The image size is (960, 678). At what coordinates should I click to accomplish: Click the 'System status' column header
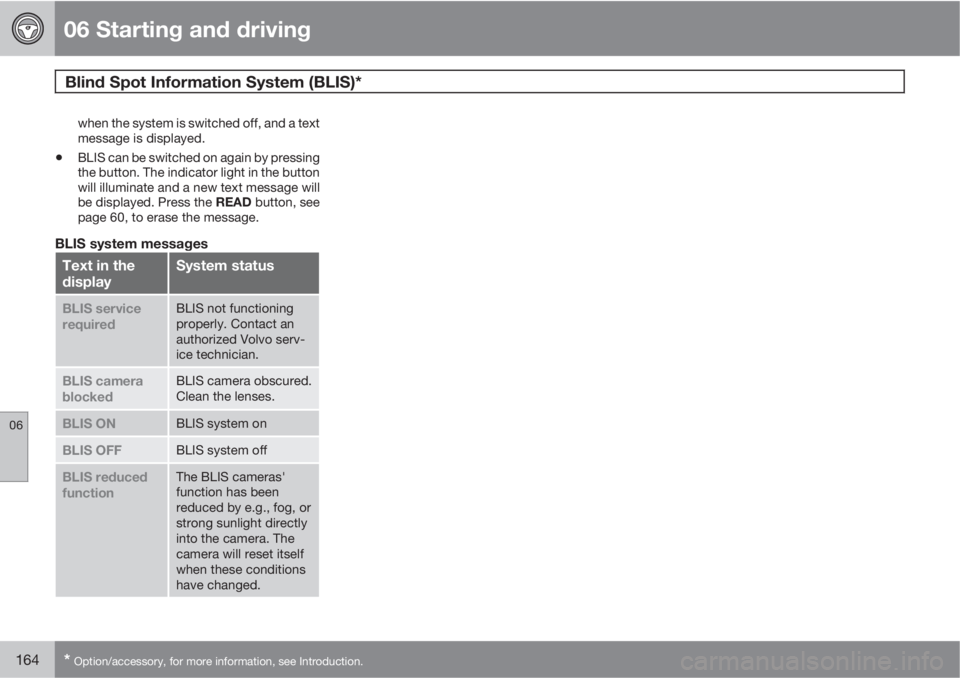coord(244,273)
